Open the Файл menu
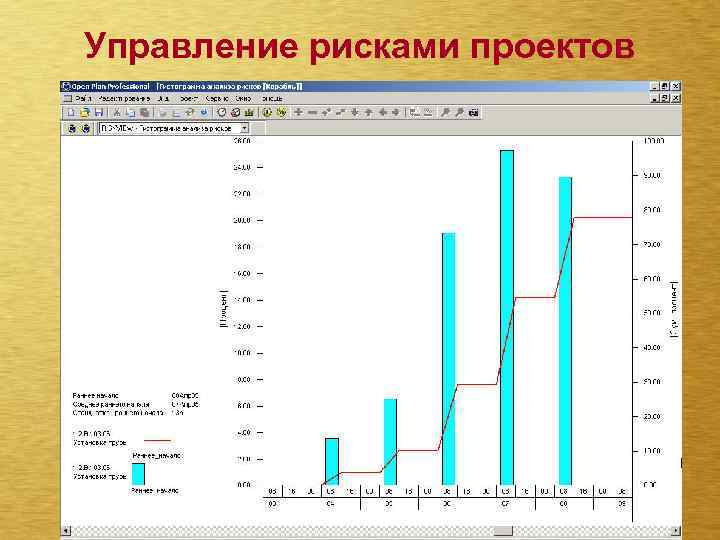720x540 pixels. 84,99
